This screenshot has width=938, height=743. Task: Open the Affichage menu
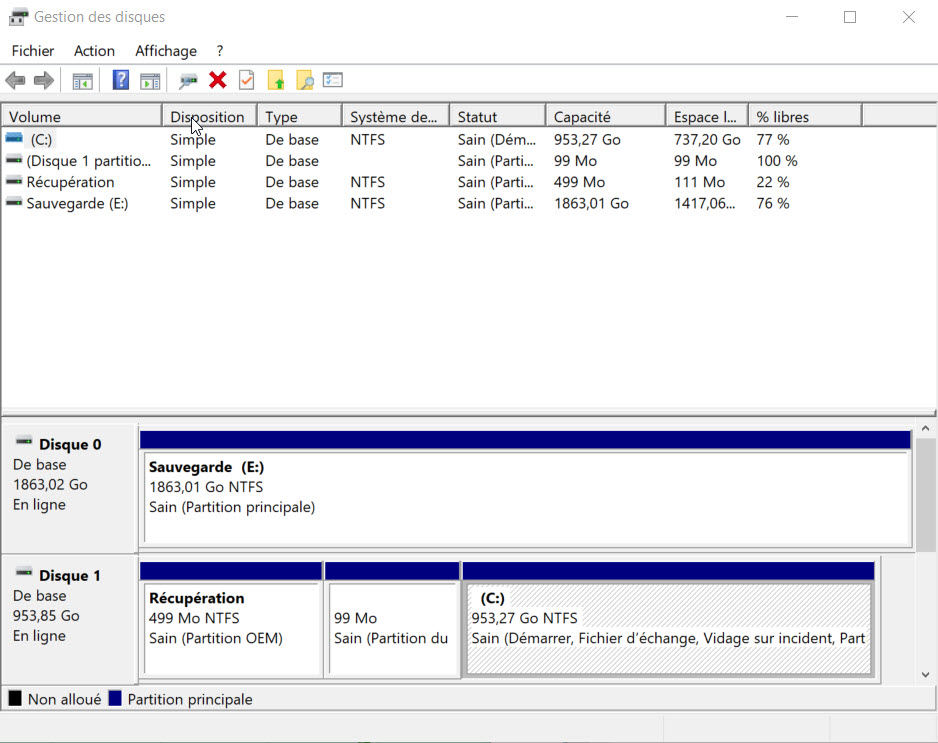[x=166, y=51]
